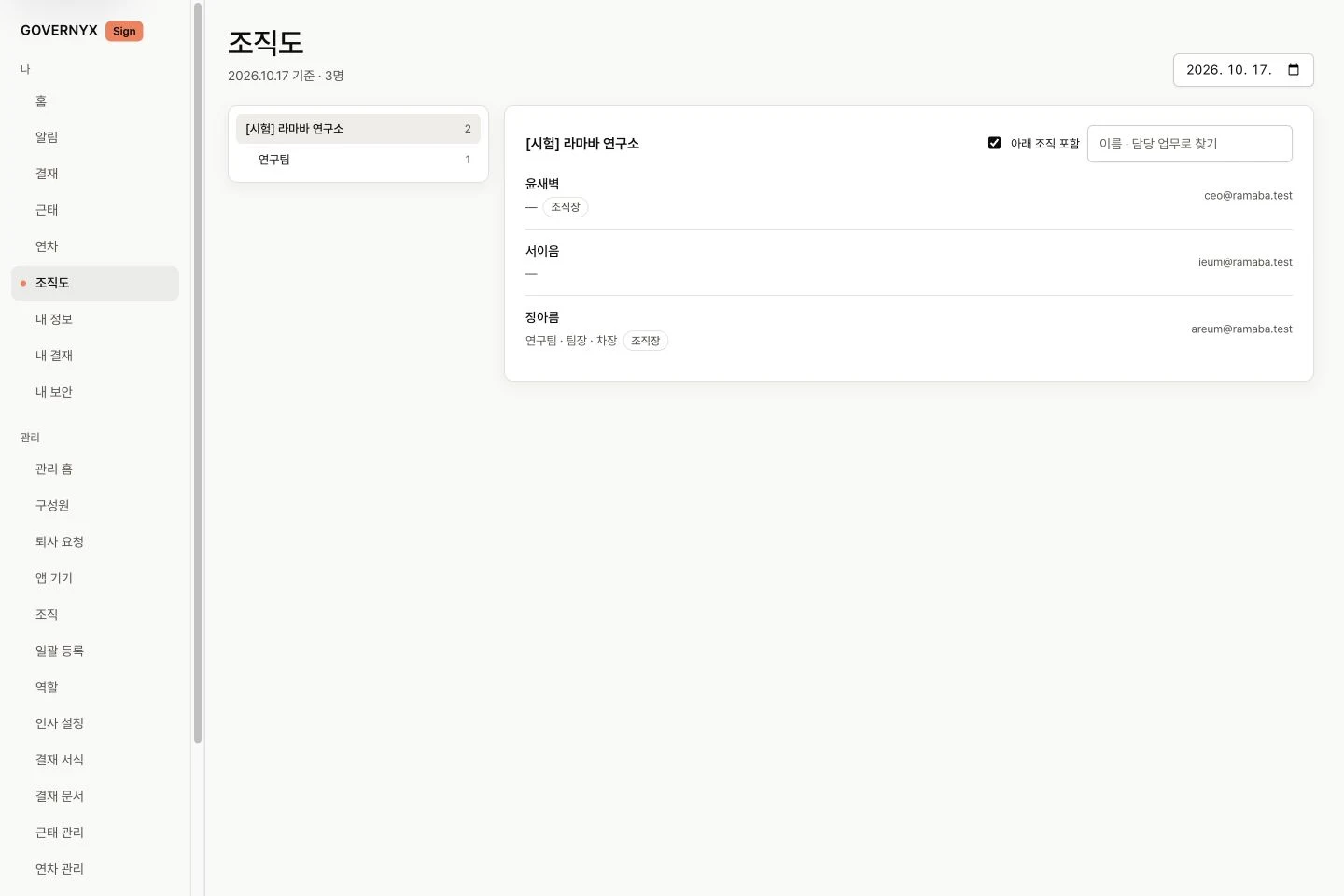The width and height of the screenshot is (1344, 896).
Task: Click member name 서이음
Action: point(542,251)
